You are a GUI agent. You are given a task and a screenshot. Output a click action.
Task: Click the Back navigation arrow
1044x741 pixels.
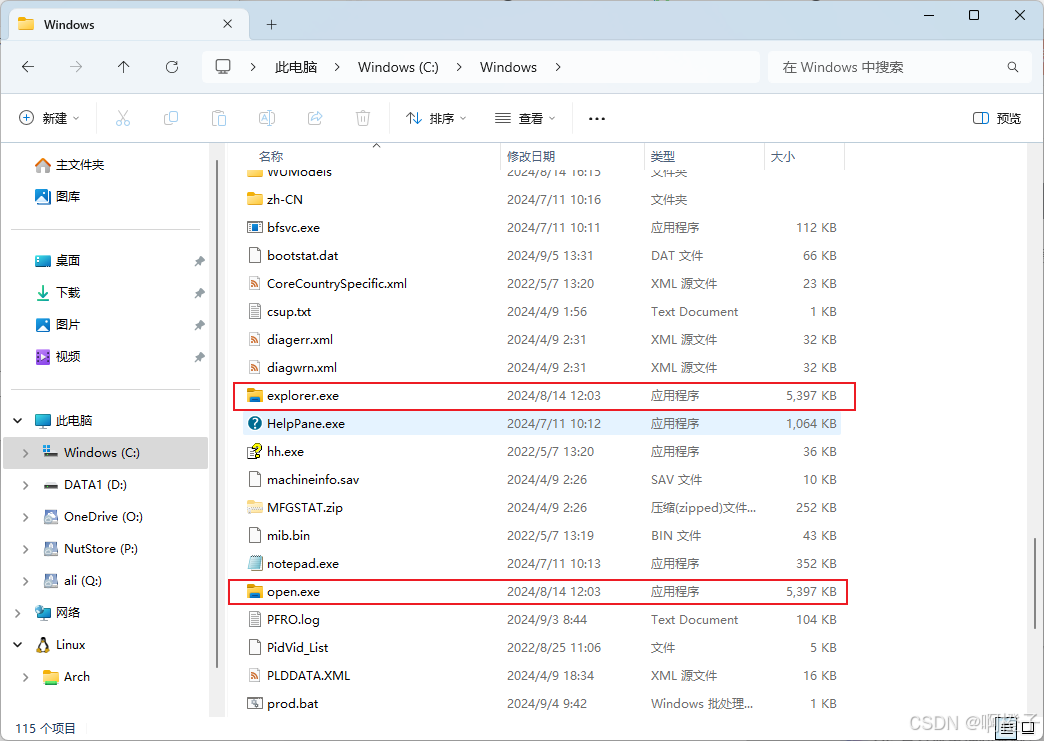coord(28,67)
